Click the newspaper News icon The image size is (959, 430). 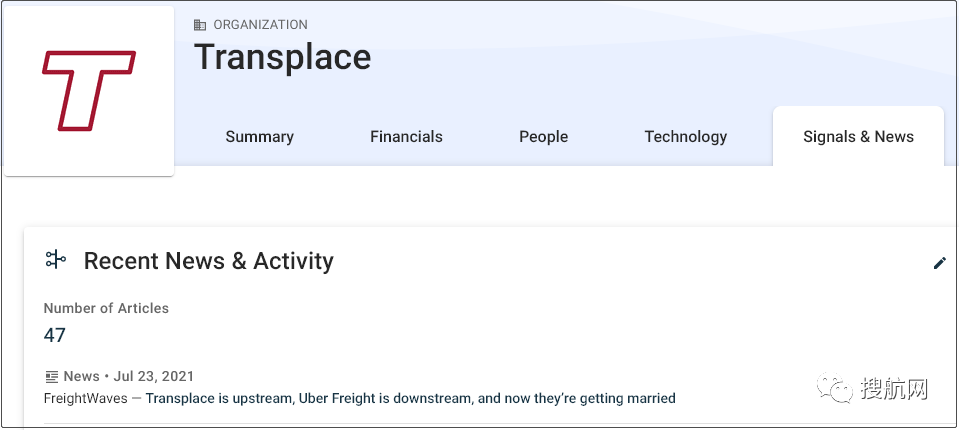point(52,377)
